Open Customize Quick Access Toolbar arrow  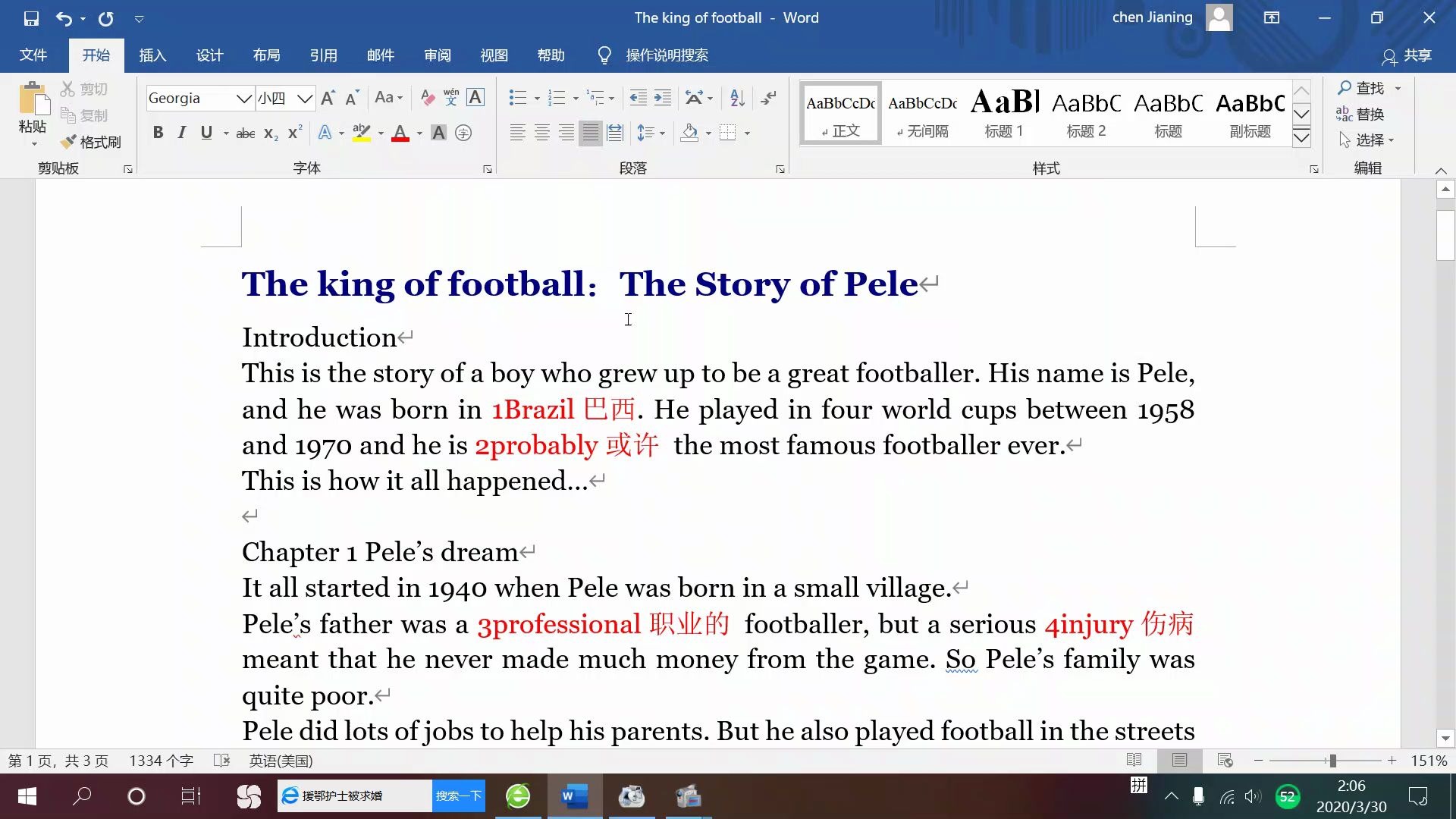[x=140, y=18]
